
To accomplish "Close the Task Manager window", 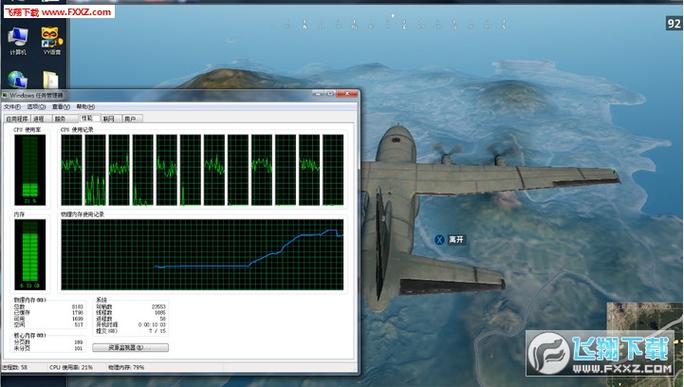I will click(x=348, y=94).
